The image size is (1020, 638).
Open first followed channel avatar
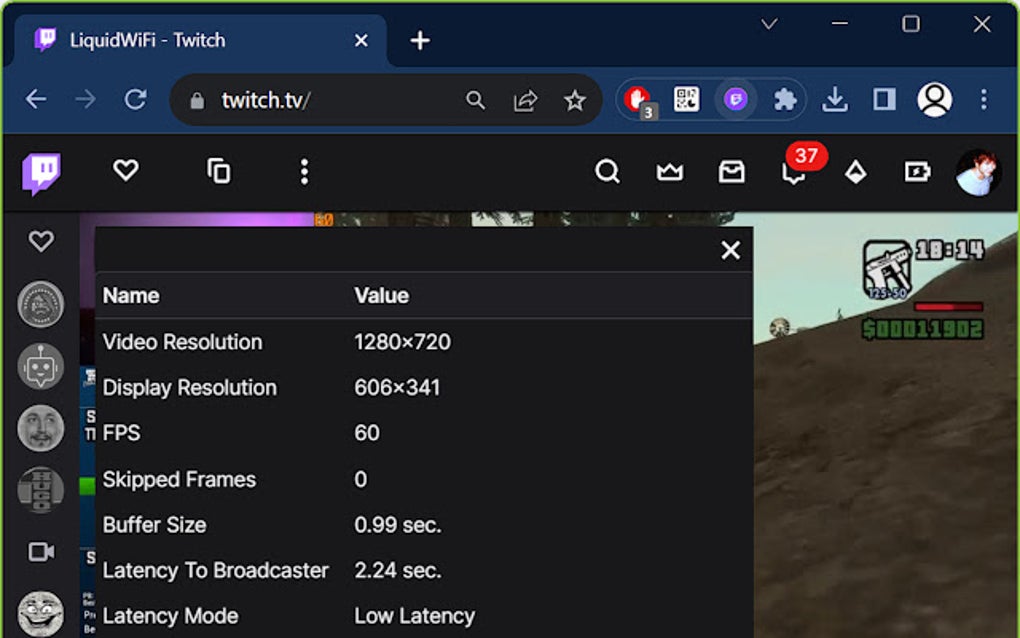point(41,304)
